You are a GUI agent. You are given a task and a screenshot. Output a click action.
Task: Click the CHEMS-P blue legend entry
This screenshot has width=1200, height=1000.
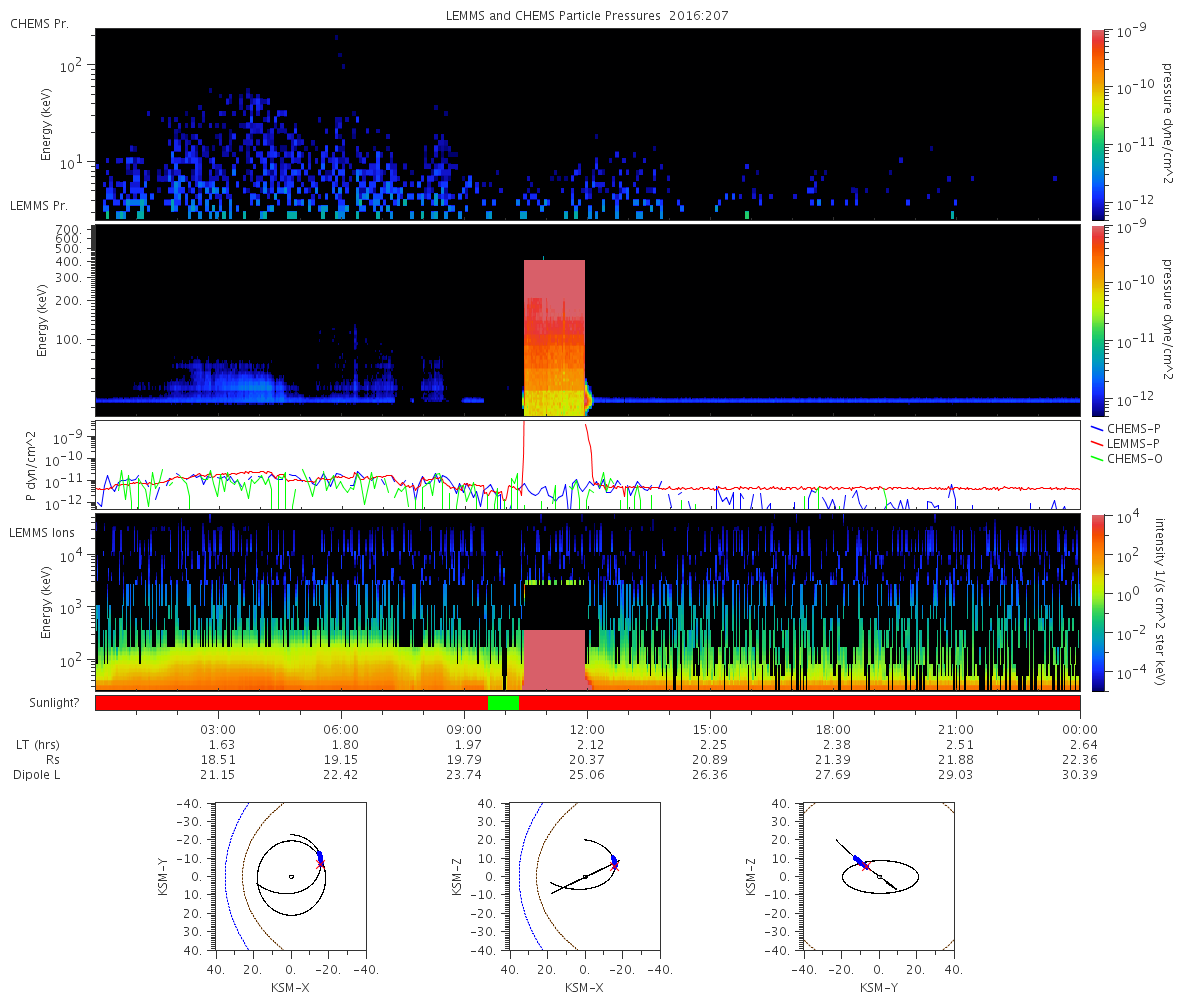point(1130,428)
